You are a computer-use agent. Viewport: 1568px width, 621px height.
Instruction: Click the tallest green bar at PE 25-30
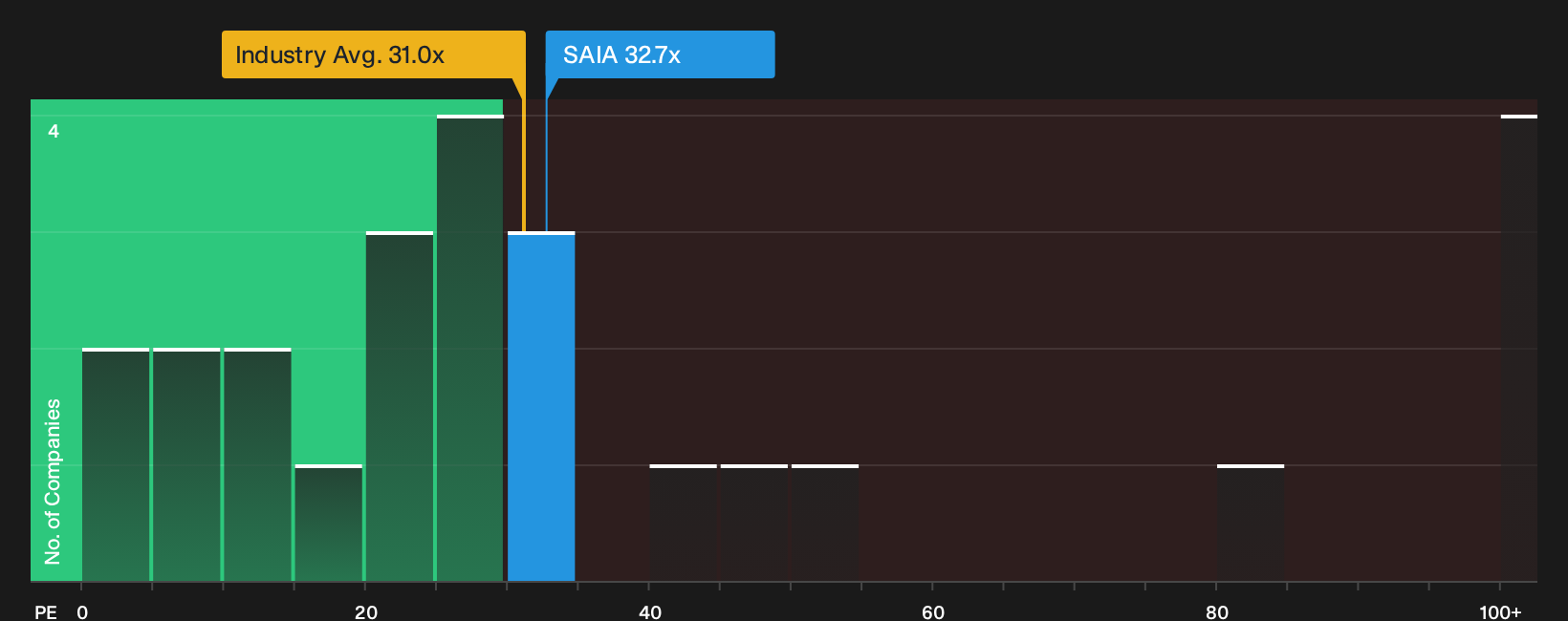(x=470, y=349)
